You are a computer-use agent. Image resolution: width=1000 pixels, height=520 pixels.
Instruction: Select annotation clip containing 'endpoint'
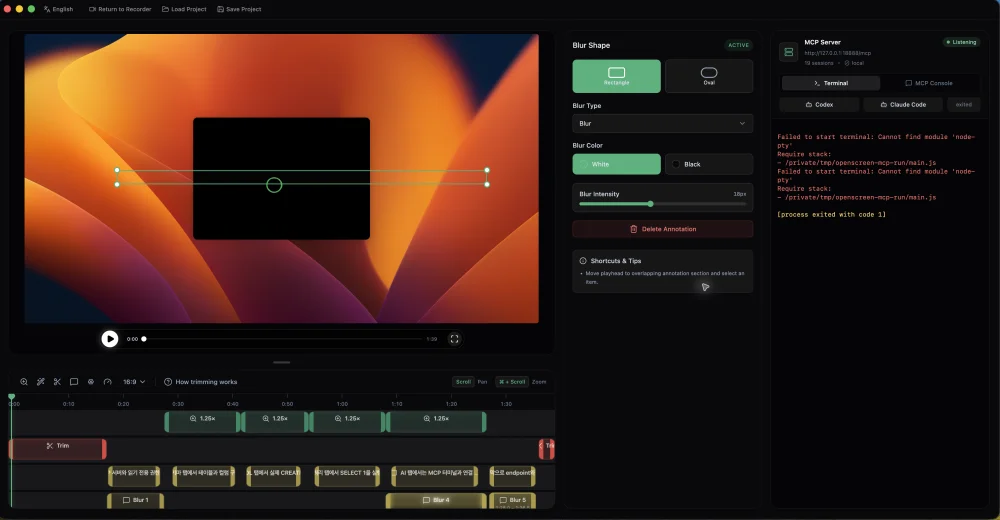pyautogui.click(x=513, y=475)
